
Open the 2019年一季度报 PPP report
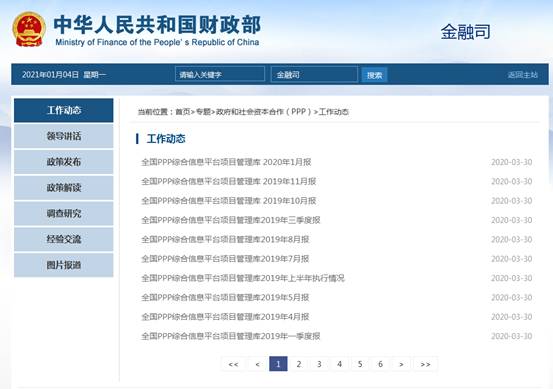pos(231,336)
